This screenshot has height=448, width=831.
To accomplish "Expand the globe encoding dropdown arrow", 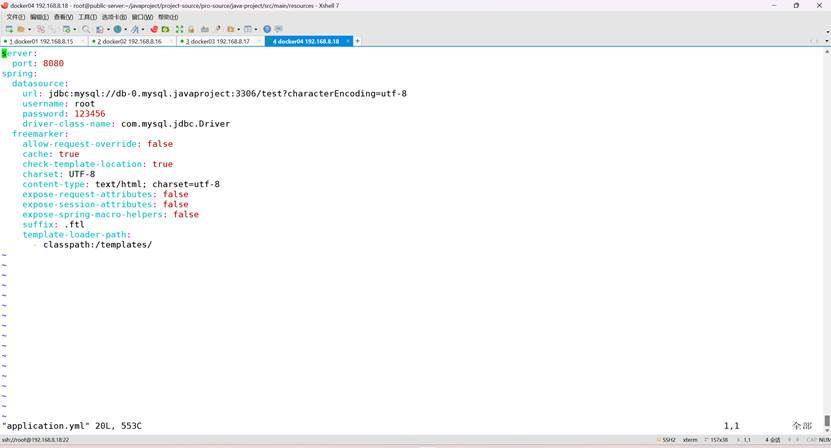I will [x=126, y=29].
